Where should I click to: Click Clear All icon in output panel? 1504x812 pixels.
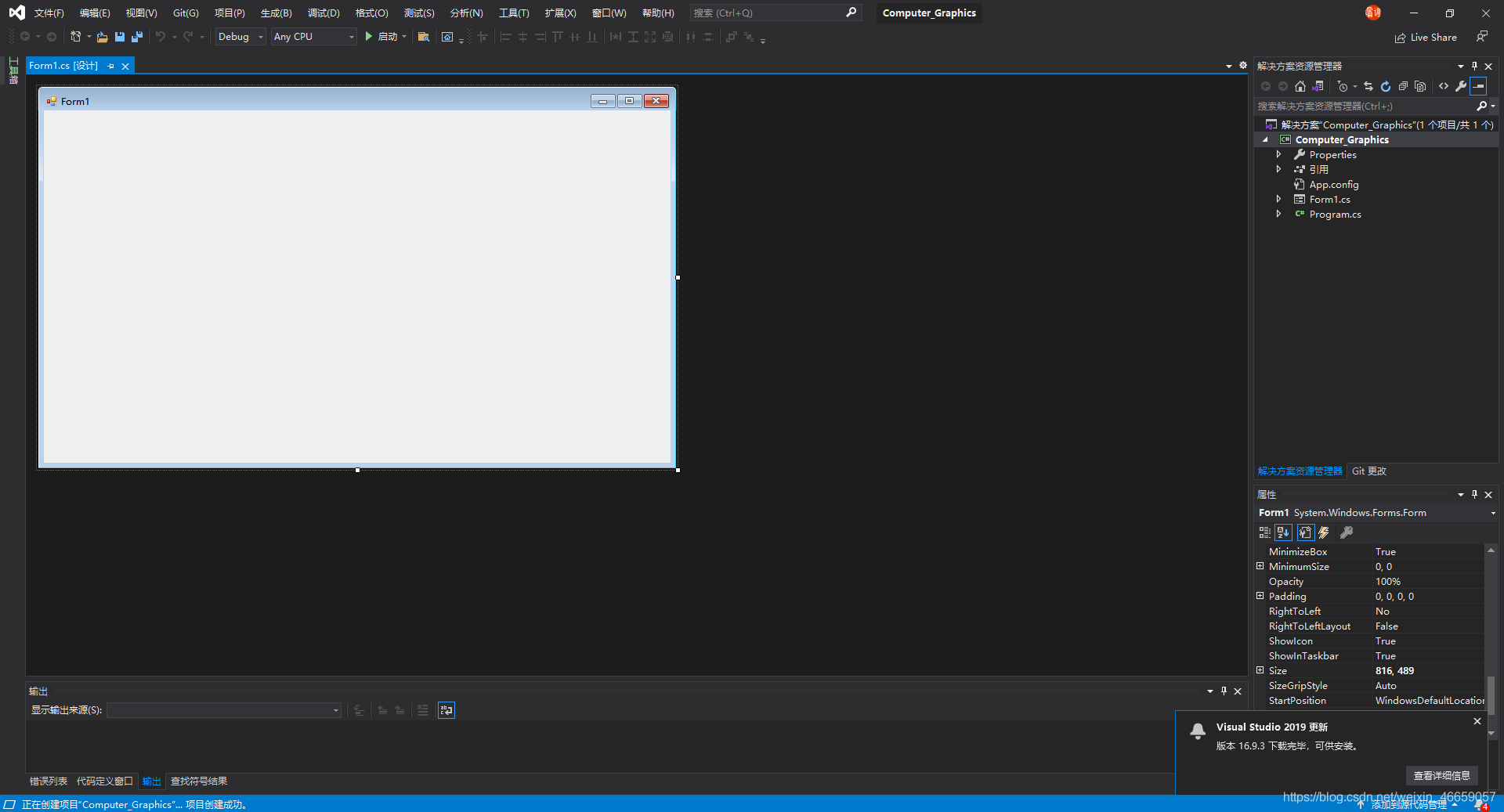click(x=423, y=710)
